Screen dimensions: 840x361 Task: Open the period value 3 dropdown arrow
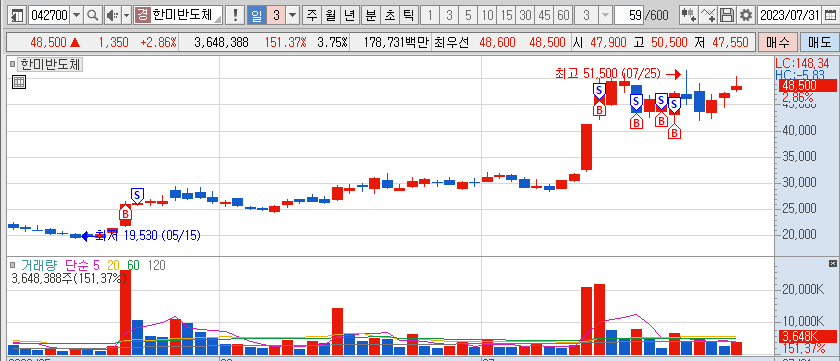point(292,16)
